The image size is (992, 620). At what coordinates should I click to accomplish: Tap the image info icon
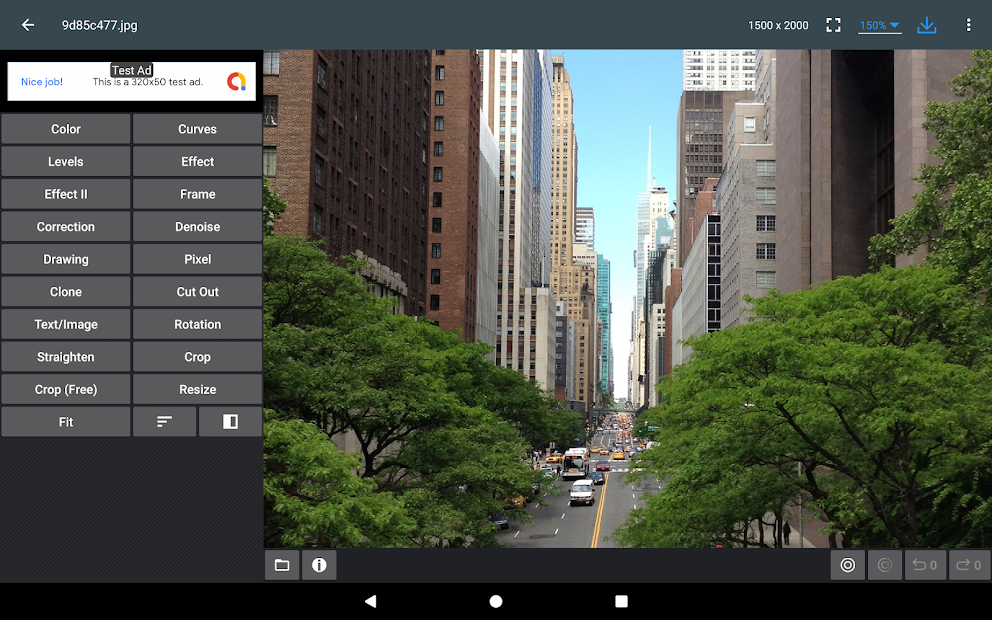[x=319, y=565]
